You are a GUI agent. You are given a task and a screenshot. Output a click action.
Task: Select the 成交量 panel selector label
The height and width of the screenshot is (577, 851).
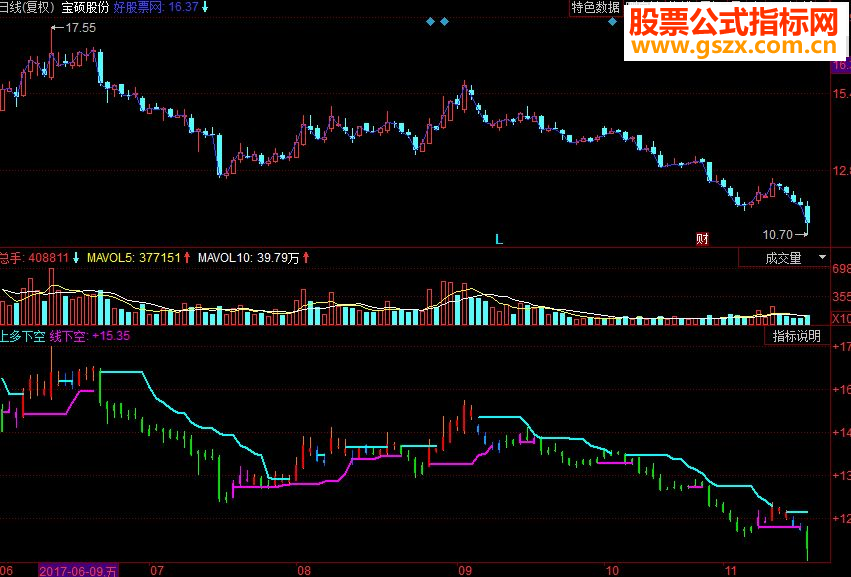click(783, 258)
